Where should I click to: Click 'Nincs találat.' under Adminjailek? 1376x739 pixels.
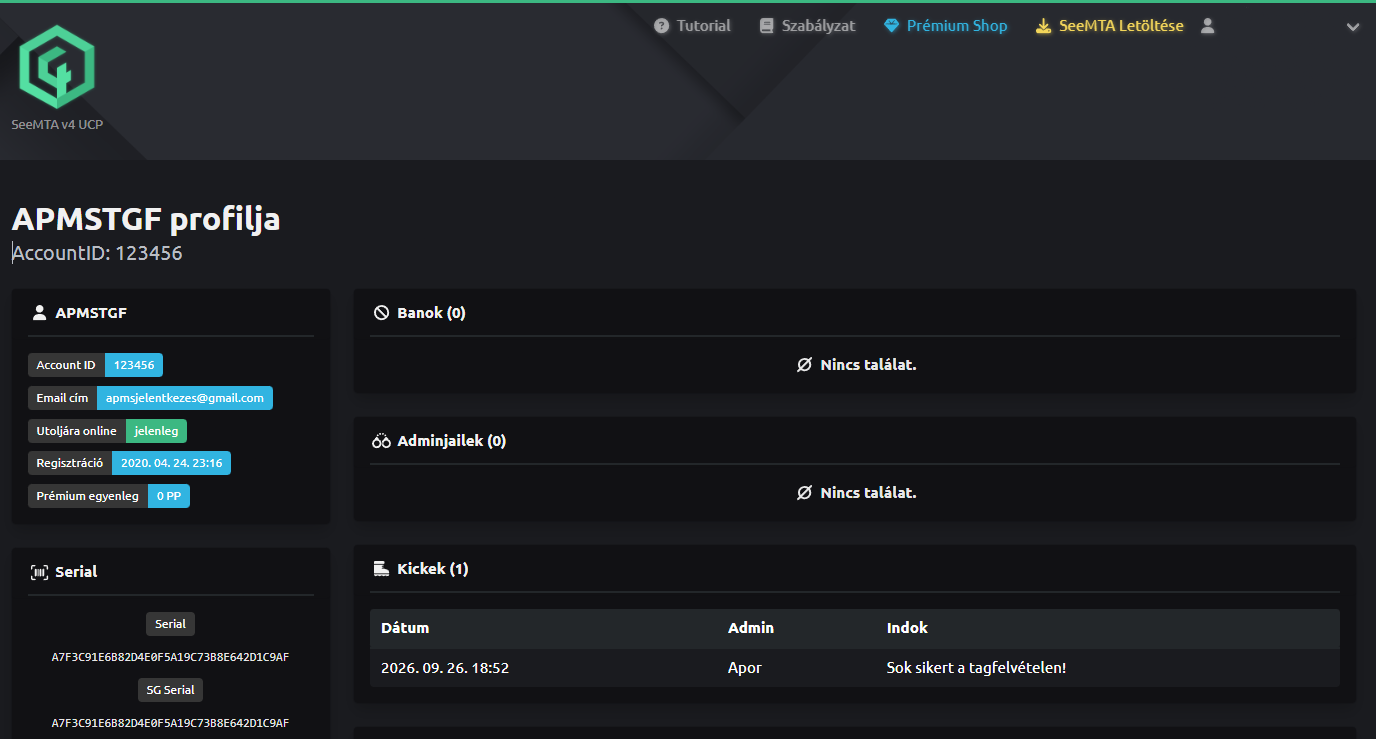868,493
